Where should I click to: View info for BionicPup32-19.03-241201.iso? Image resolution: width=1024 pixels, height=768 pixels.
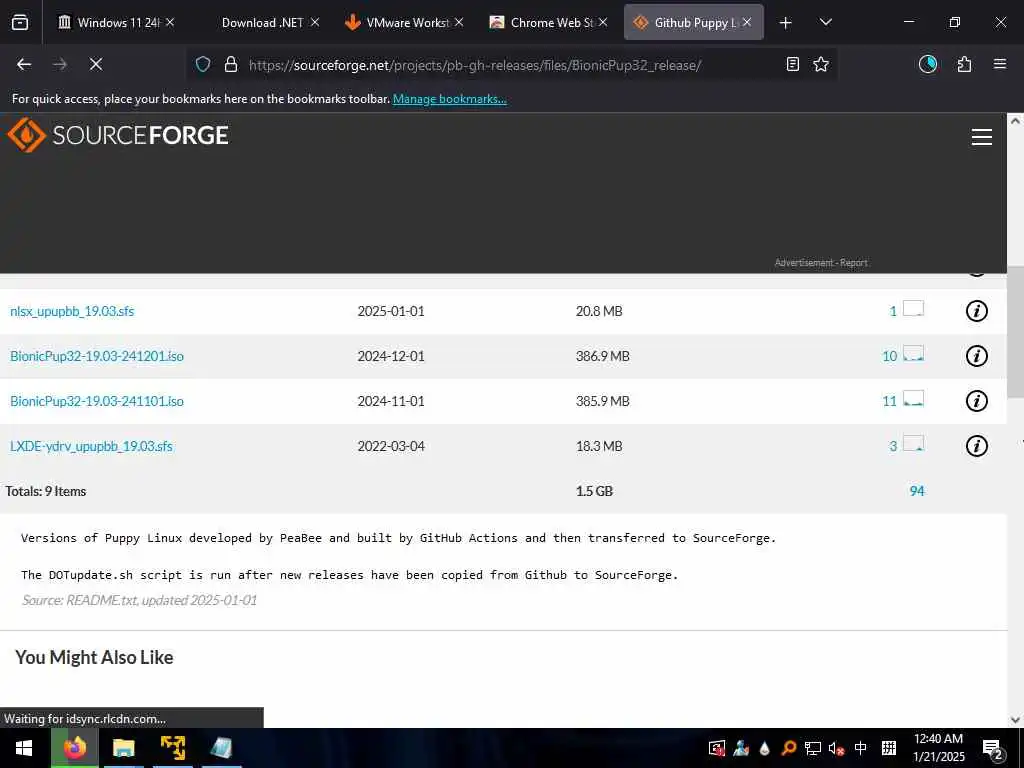[x=976, y=356]
